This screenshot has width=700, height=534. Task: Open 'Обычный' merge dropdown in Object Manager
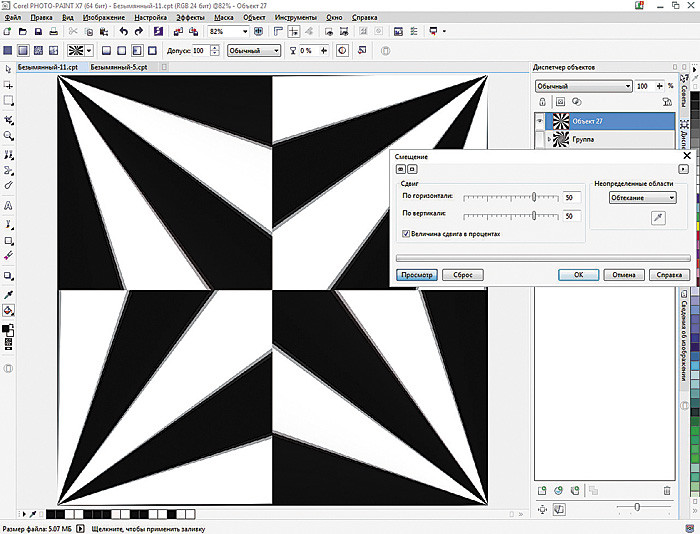point(583,86)
